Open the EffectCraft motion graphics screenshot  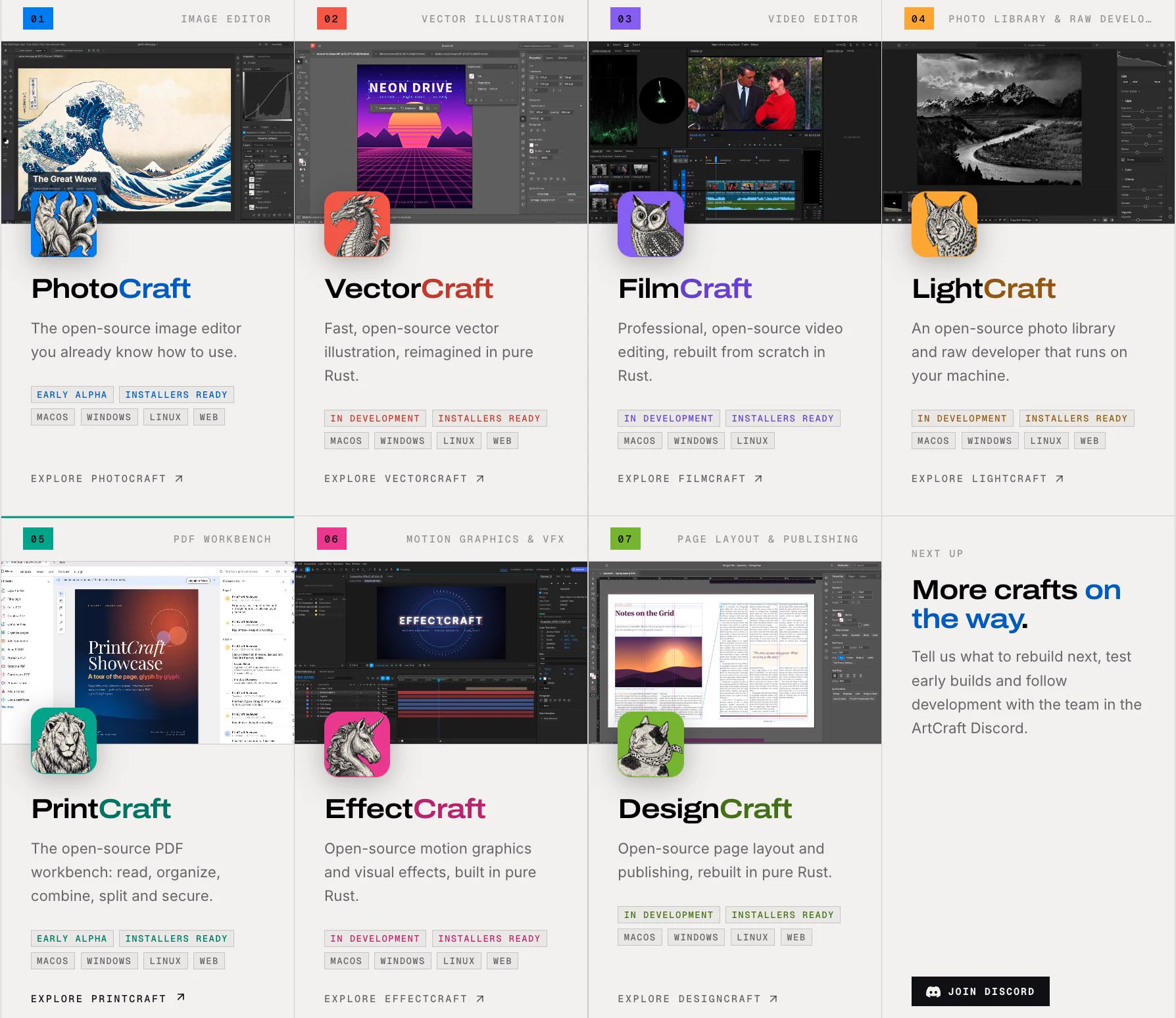coord(441,652)
